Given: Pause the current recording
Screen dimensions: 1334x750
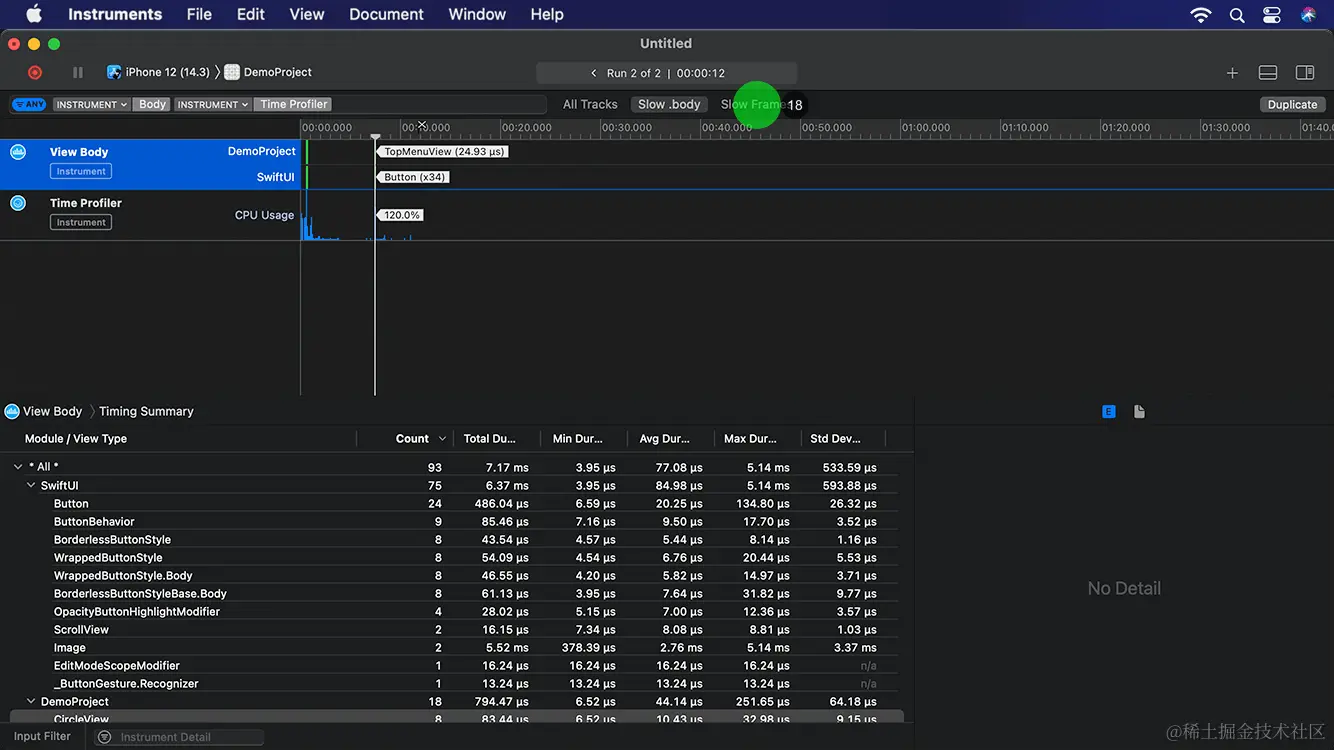Looking at the screenshot, I should point(78,73).
